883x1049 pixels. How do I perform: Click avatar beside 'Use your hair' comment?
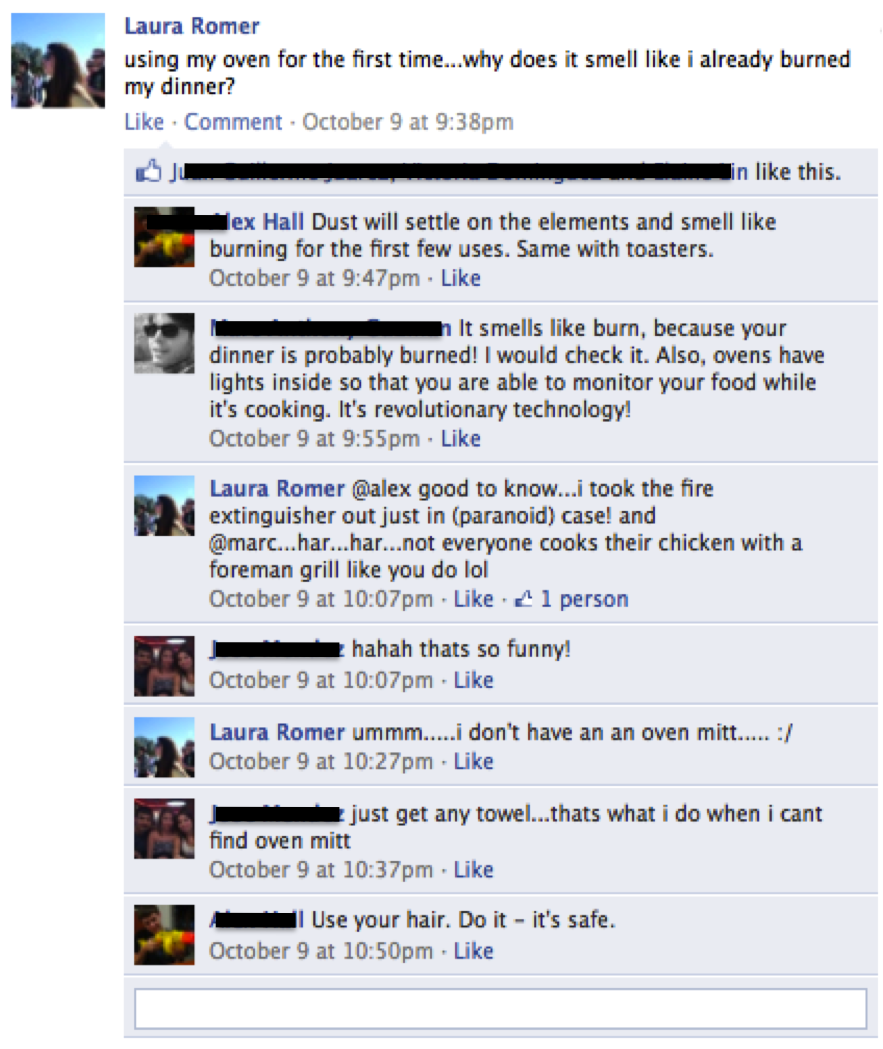(165, 935)
